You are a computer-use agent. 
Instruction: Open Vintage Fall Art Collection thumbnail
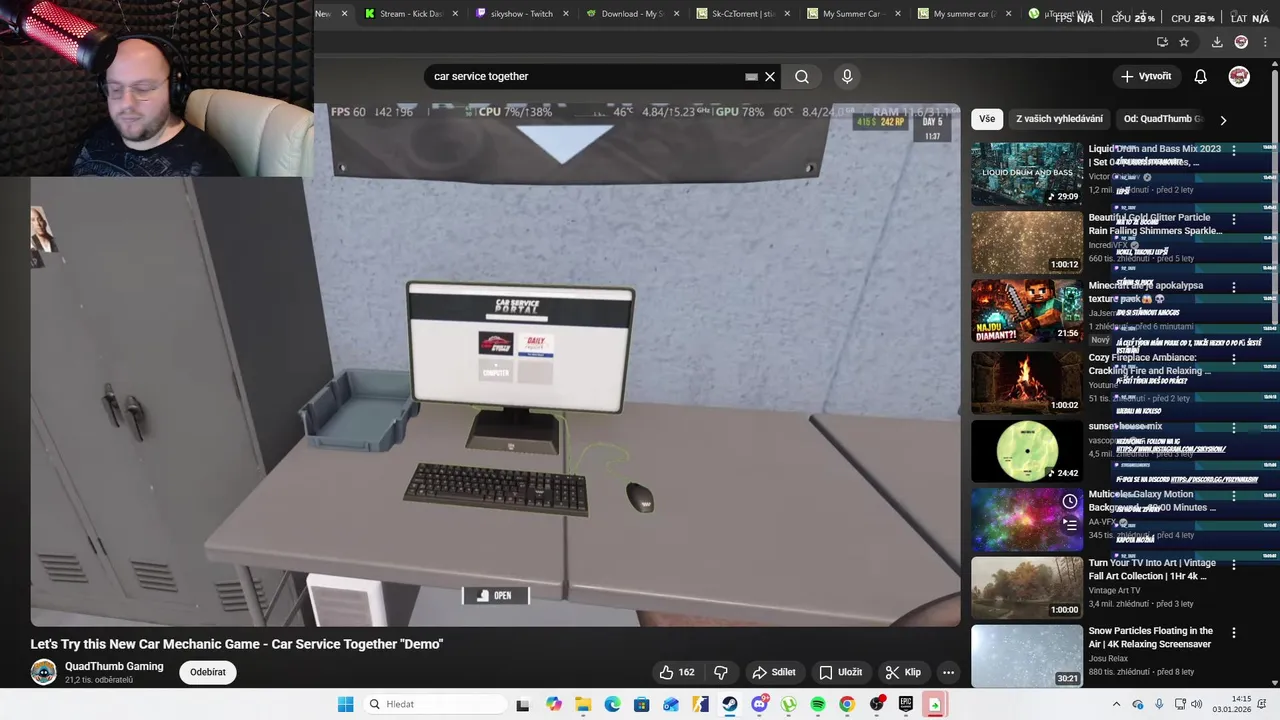pyautogui.click(x=1027, y=587)
